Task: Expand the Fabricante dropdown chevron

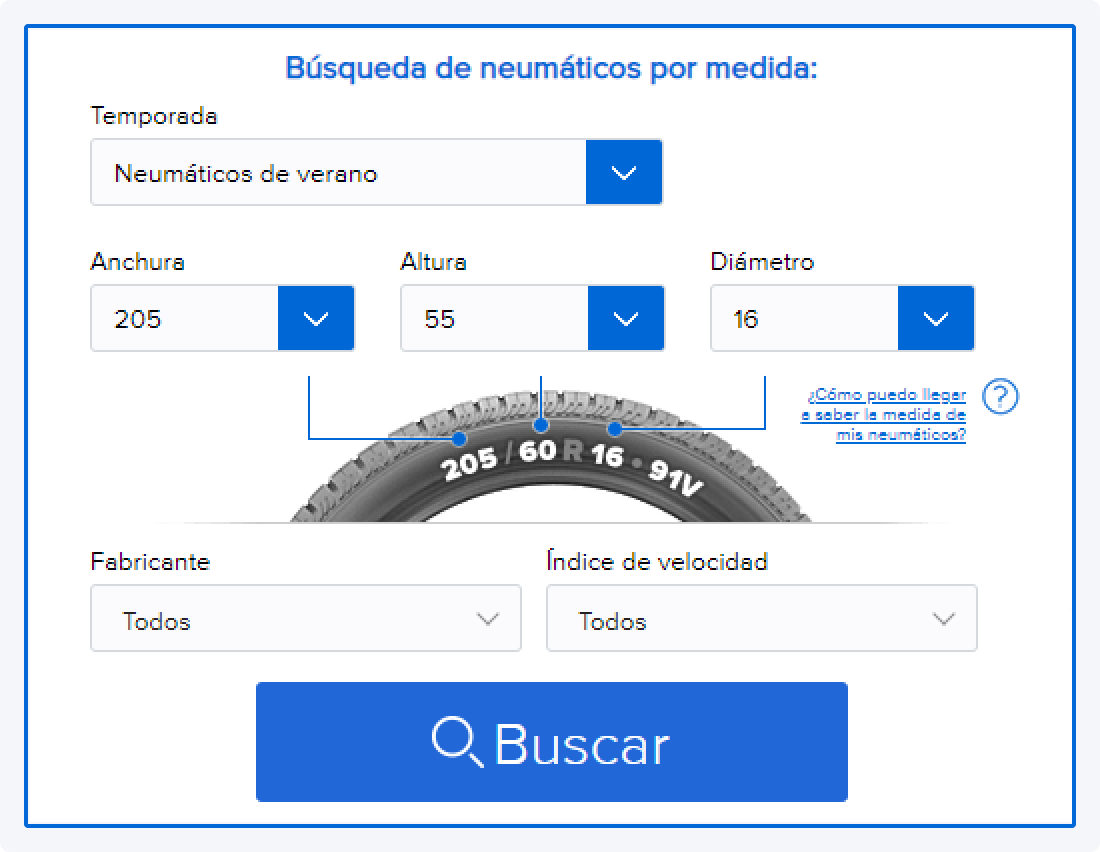Action: pos(488,619)
